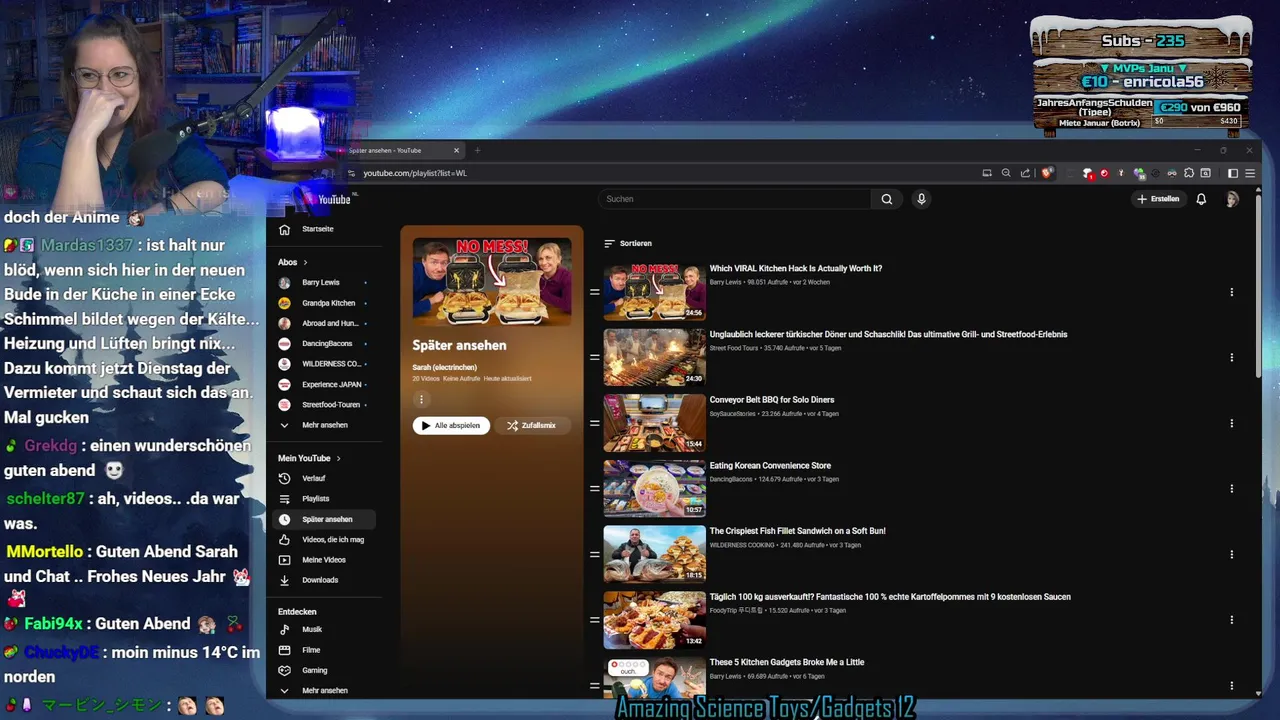Open options for the türkischer Döner video
The width and height of the screenshot is (1280, 720).
[x=1231, y=357]
